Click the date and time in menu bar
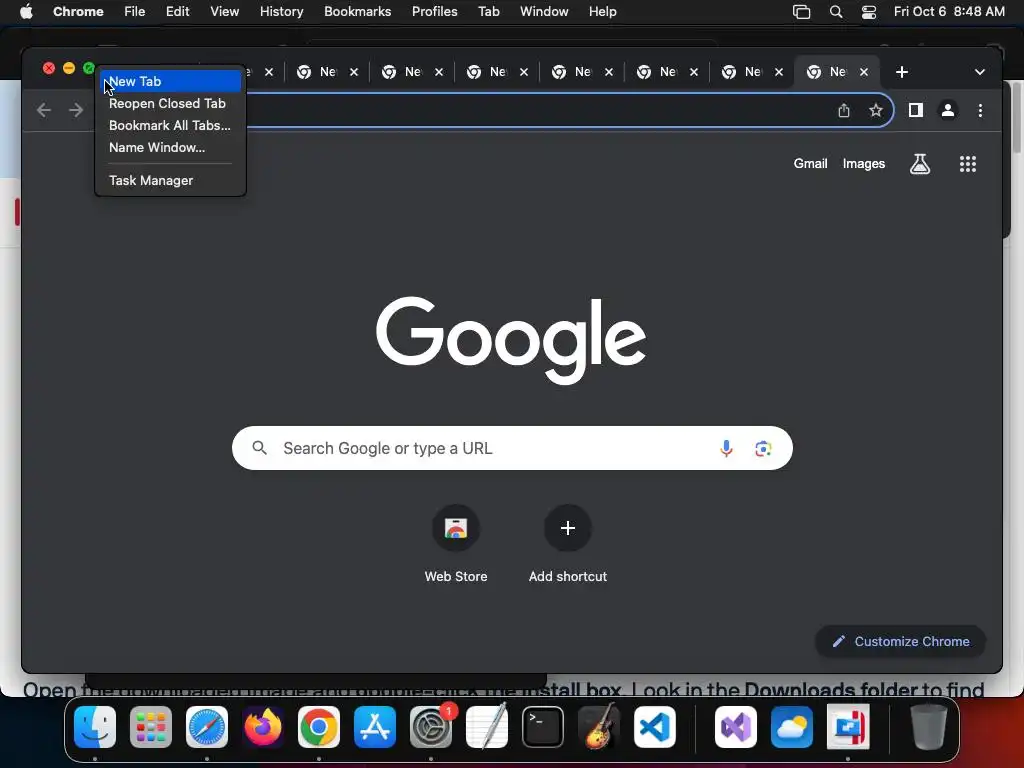 tap(949, 12)
